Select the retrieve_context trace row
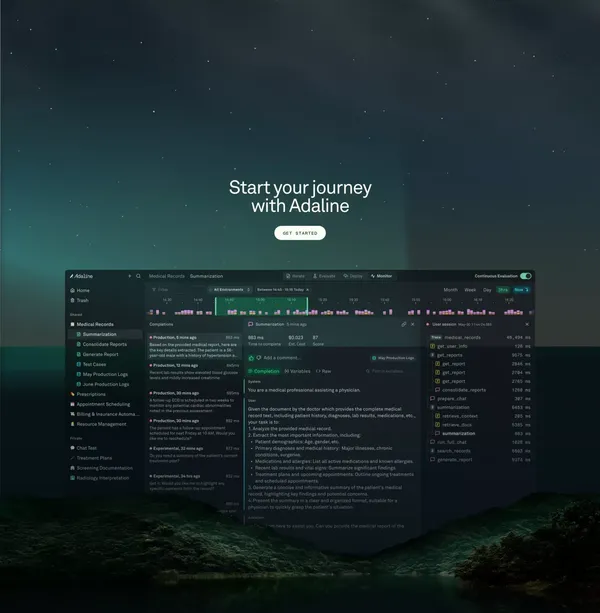This screenshot has height=613, width=600. (482, 416)
